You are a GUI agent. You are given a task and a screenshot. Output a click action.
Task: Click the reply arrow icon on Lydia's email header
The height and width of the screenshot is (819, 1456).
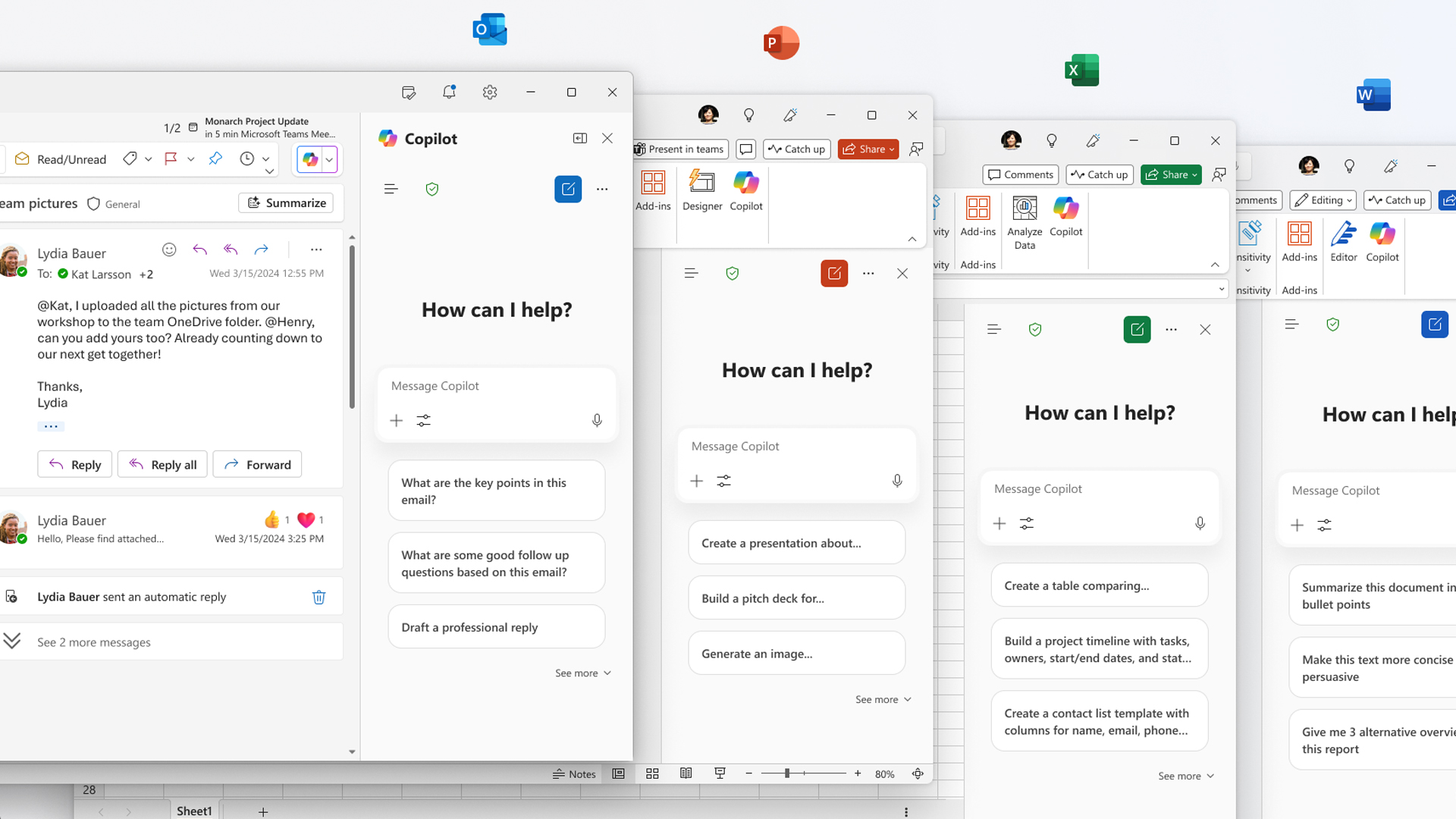(x=200, y=249)
